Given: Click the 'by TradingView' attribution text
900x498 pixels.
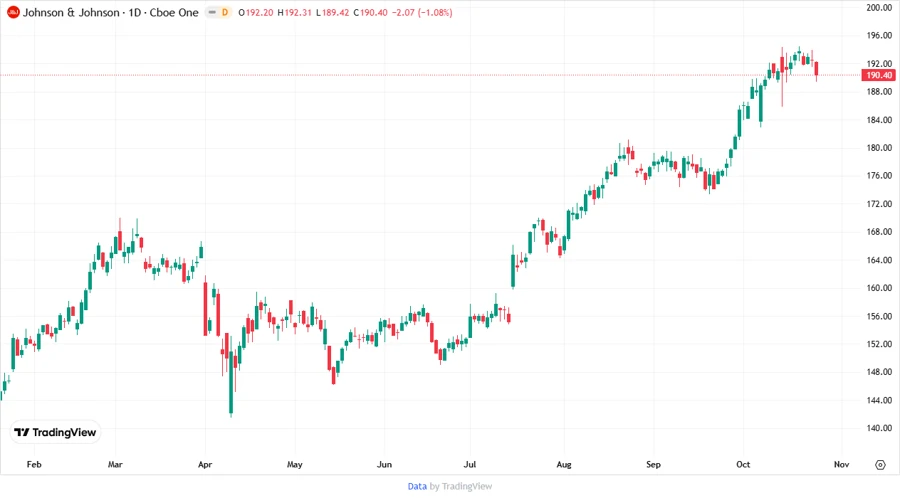Looking at the screenshot, I should coord(461,486).
